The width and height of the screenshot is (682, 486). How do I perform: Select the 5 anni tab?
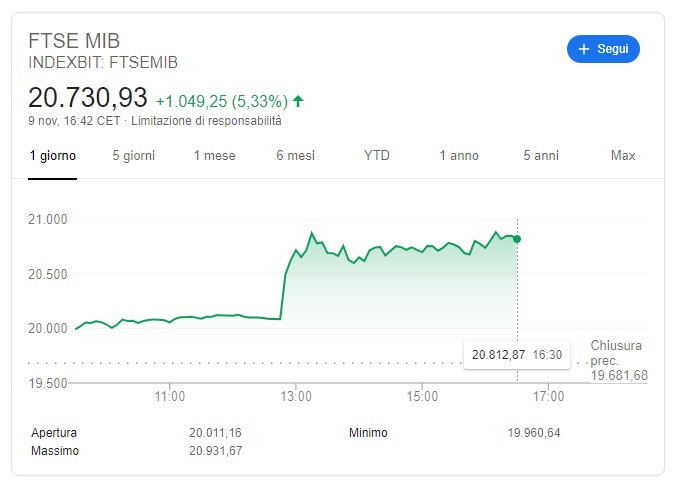541,155
